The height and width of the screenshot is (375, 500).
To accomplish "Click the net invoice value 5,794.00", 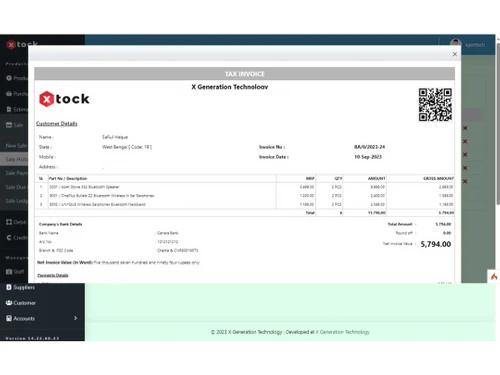I will click(x=436, y=244).
